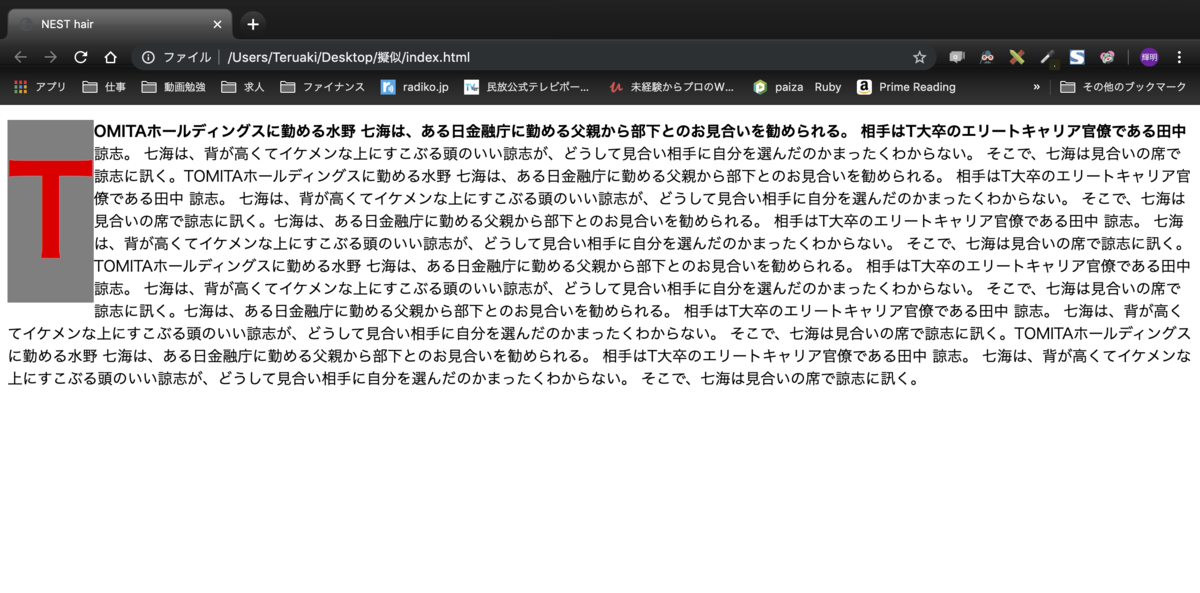Activate the eyedropper color picker extension

[x=1047, y=57]
